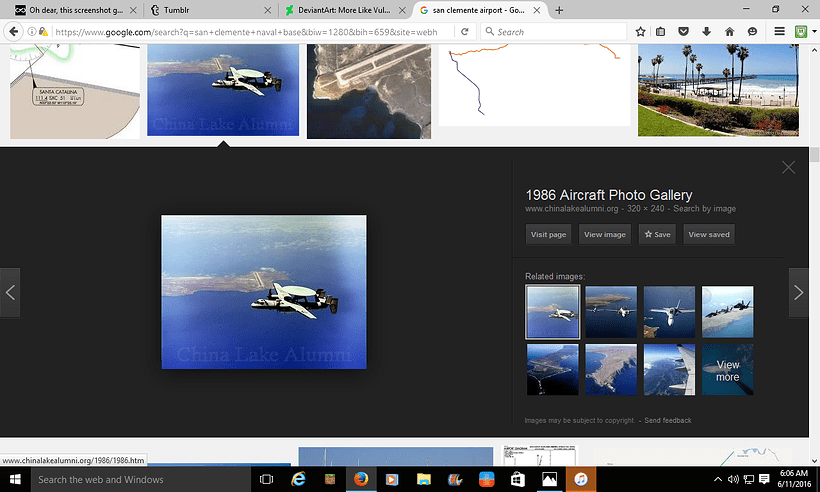The image size is (820, 492).
Task: Bookmark this page with the star icon
Action: click(640, 32)
